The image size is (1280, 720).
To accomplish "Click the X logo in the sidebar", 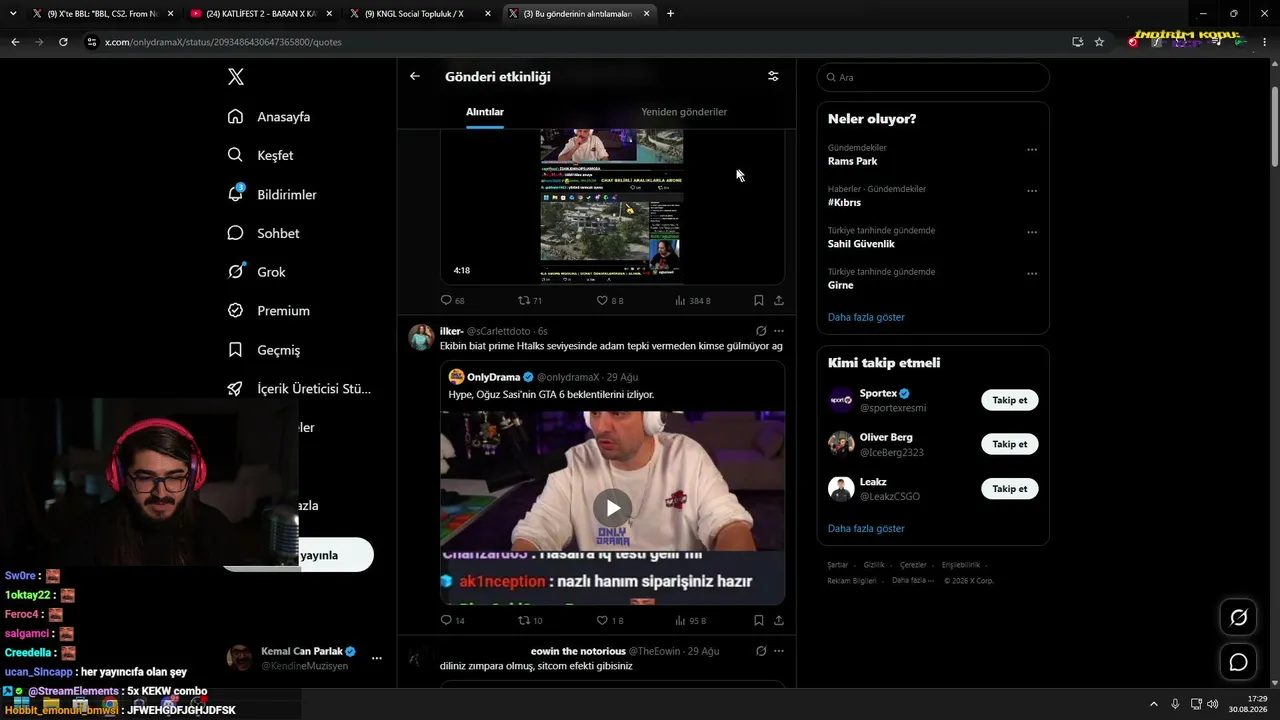I will (236, 77).
